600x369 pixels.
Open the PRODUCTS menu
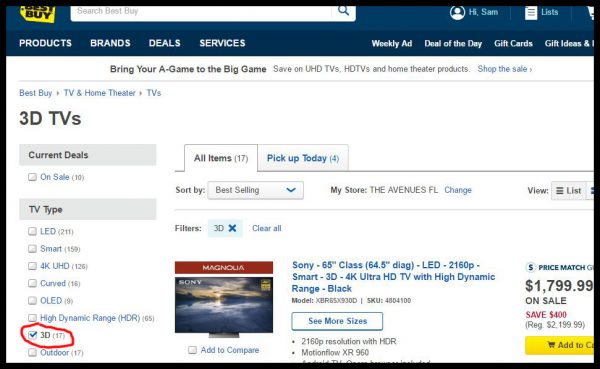[45, 43]
